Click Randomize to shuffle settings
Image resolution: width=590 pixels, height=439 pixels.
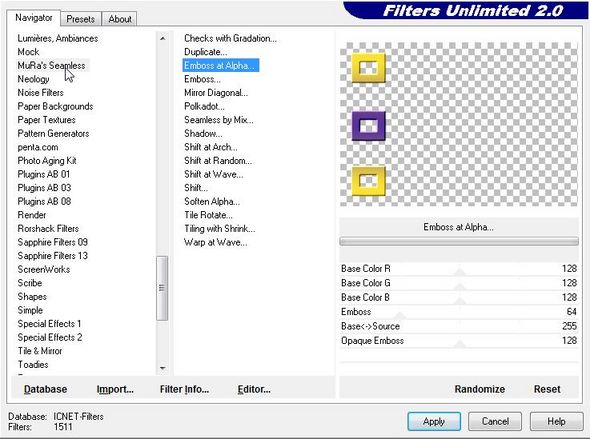[480, 389]
